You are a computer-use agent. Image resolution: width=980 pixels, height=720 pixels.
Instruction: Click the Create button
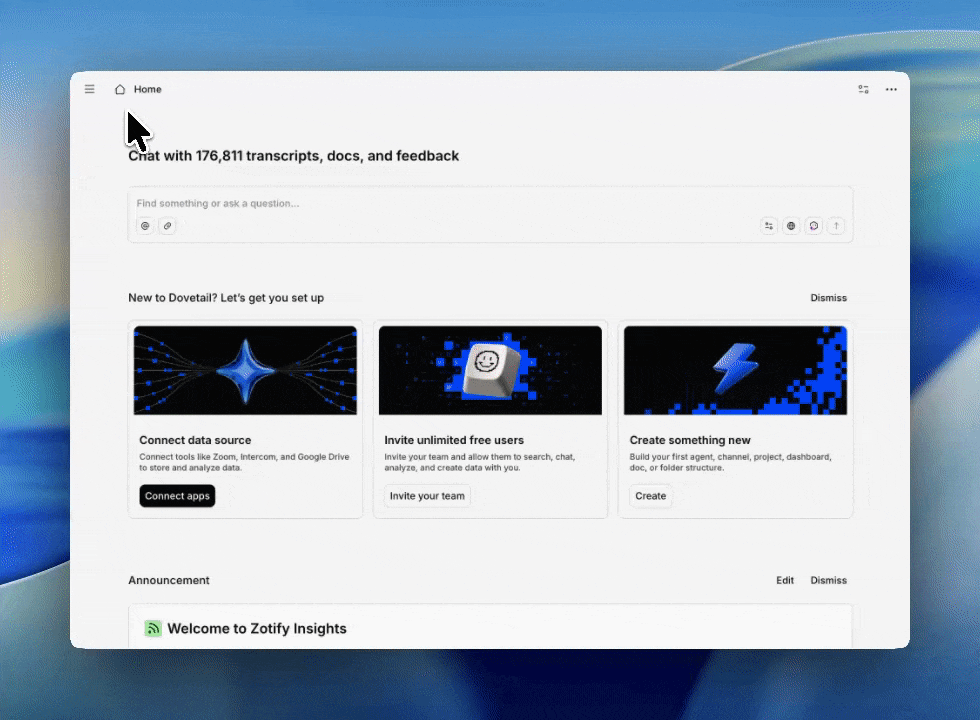coord(651,496)
